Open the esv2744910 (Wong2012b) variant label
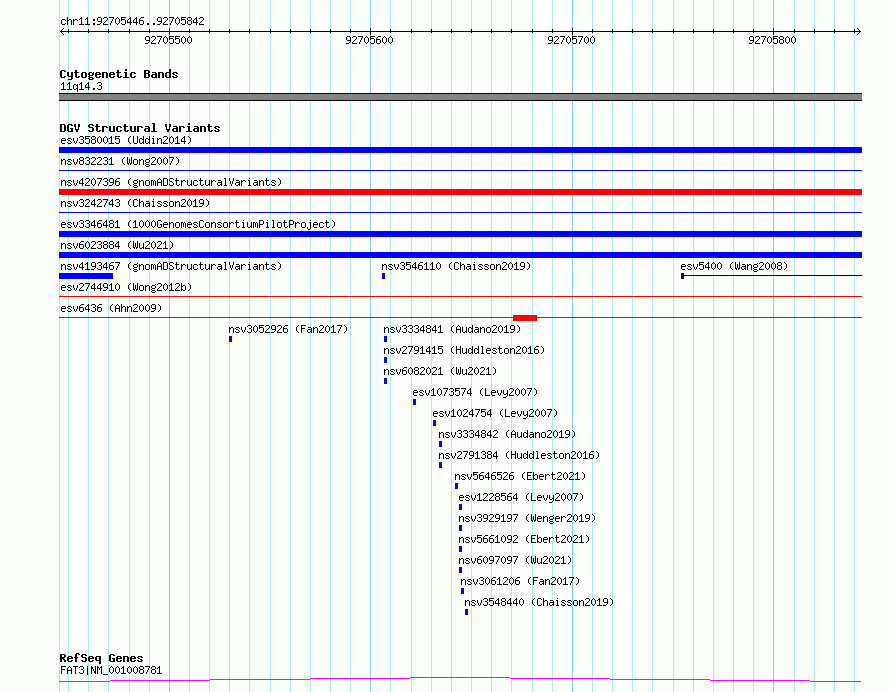The image size is (890, 692). point(126,287)
